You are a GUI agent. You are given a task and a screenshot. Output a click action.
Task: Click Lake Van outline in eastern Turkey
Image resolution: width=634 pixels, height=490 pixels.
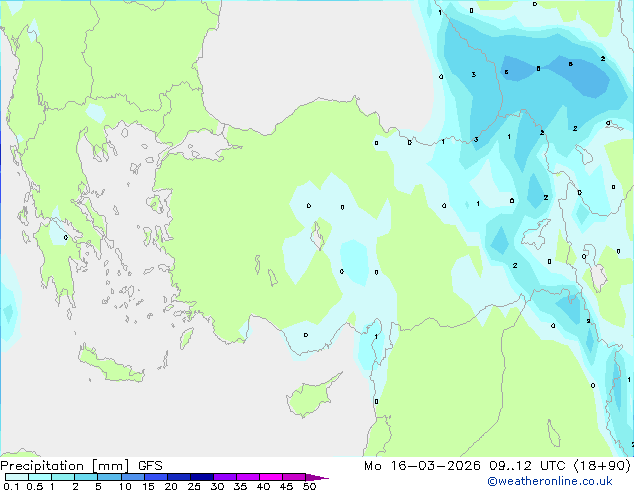pyautogui.click(x=536, y=234)
